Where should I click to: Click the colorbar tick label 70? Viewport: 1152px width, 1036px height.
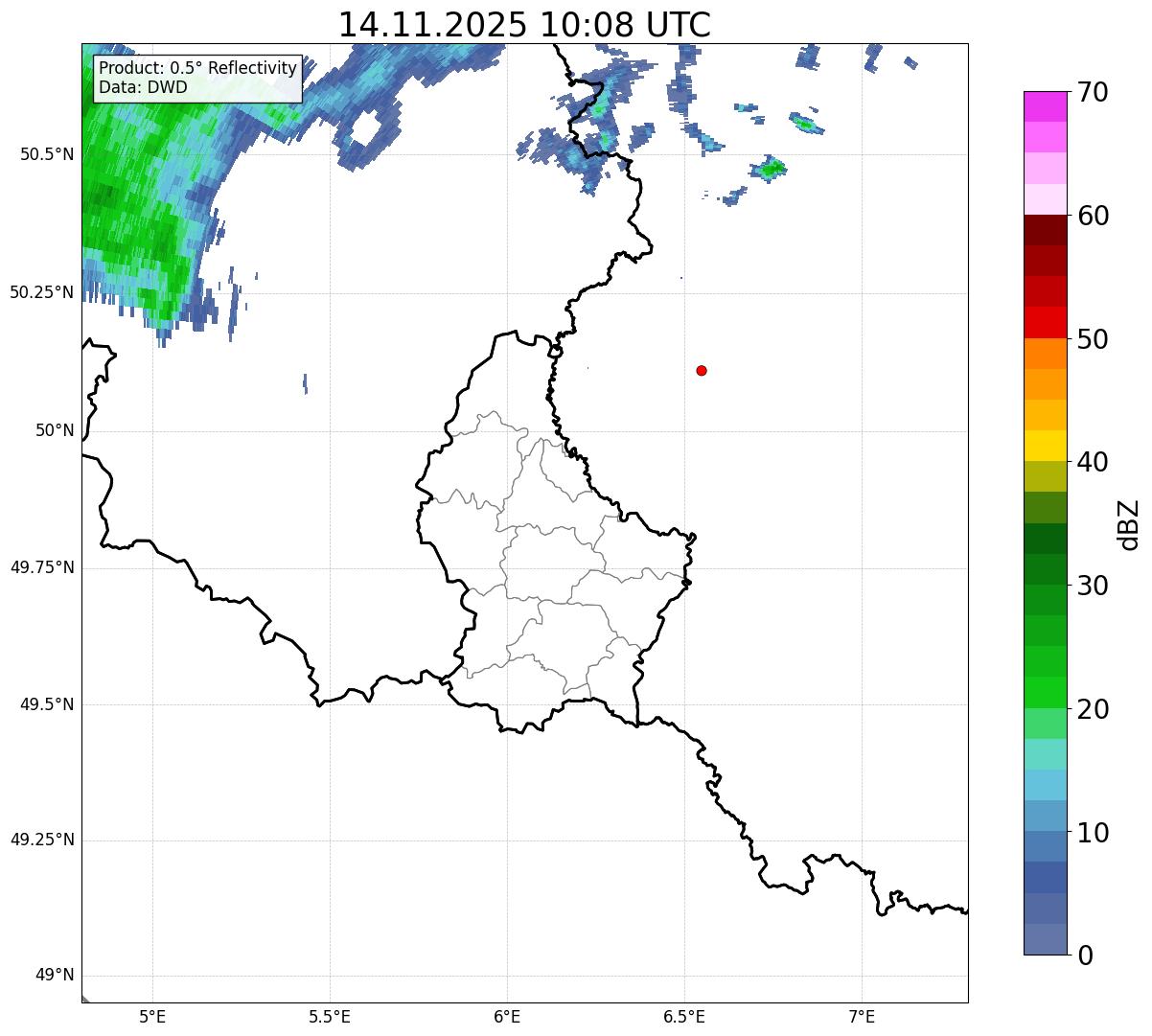[x=1093, y=92]
